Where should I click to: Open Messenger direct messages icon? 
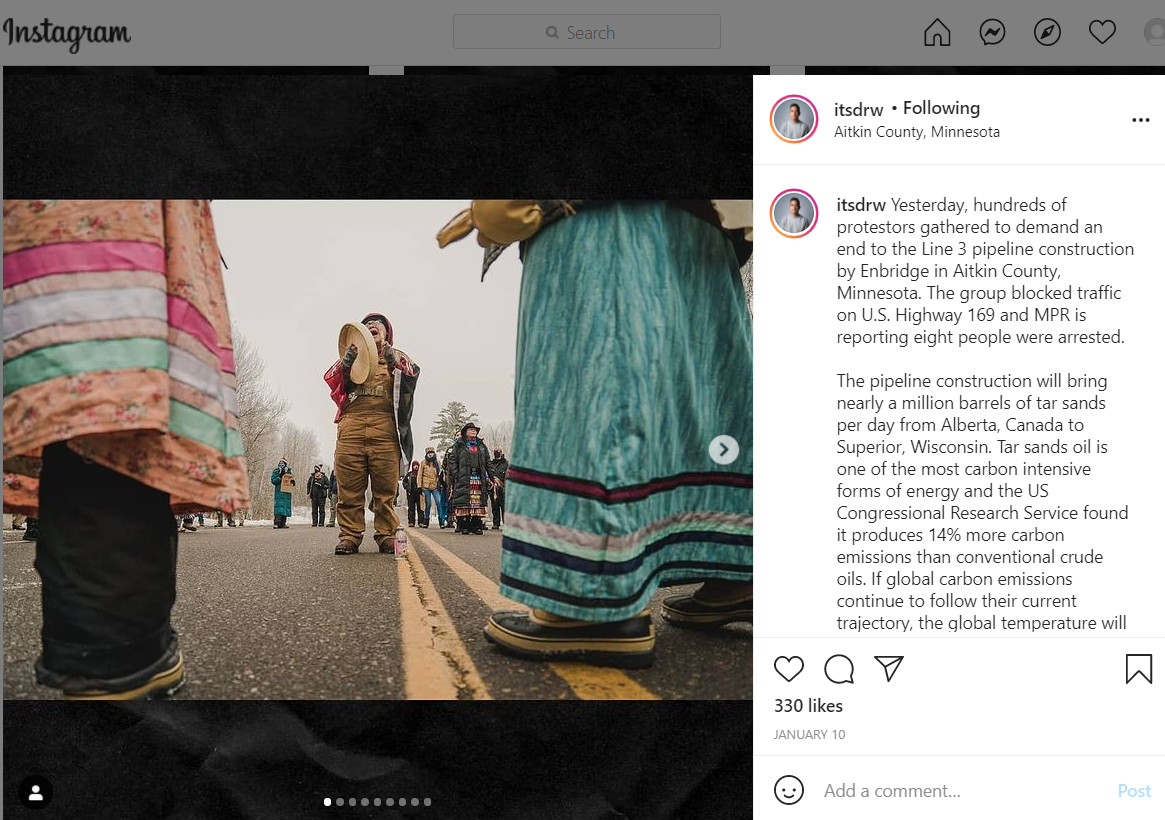[x=992, y=33]
